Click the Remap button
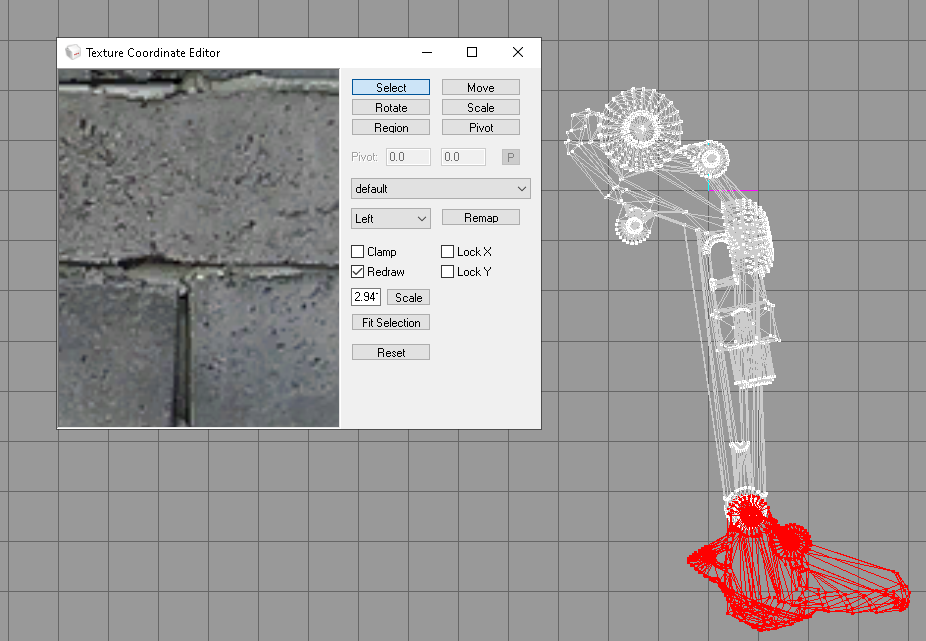The width and height of the screenshot is (926, 641). pos(481,218)
